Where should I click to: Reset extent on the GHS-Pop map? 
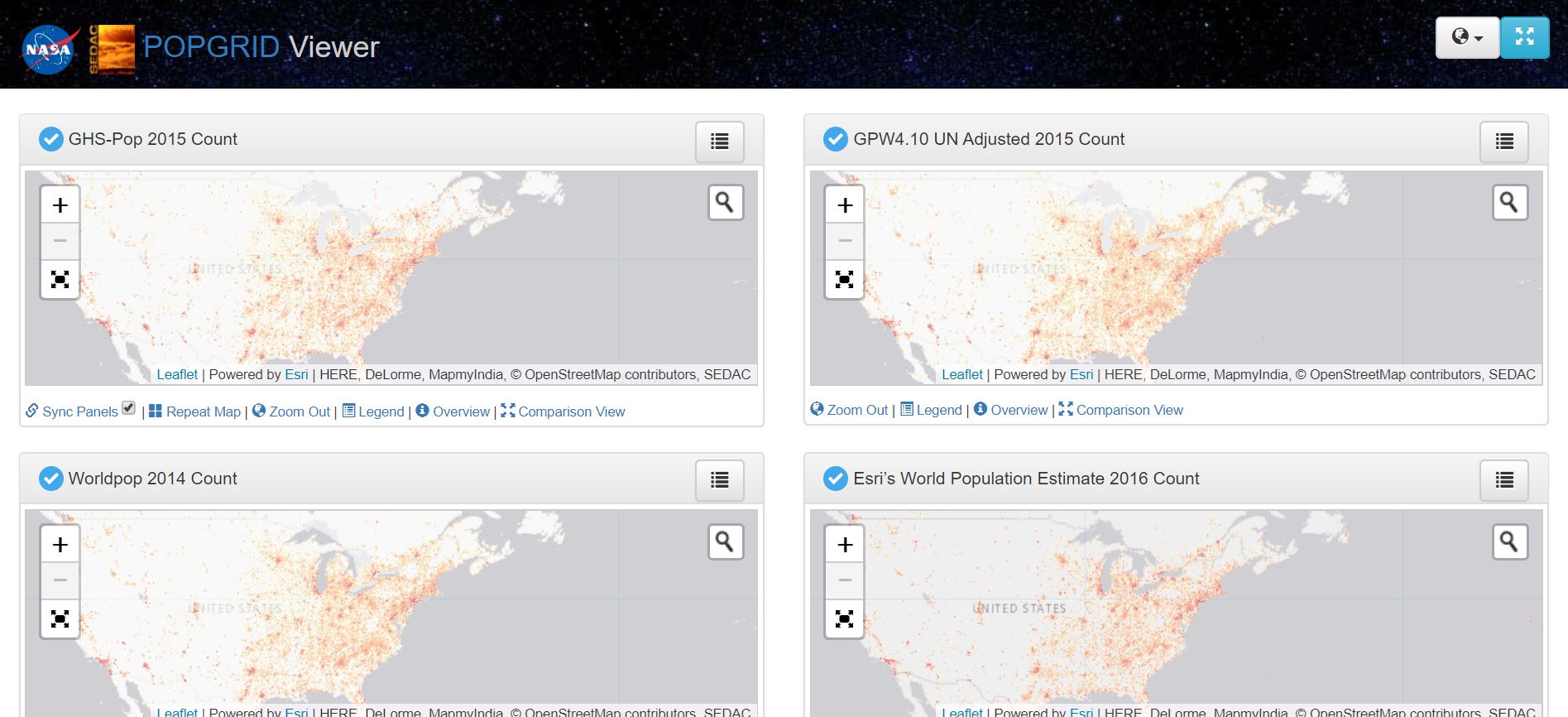point(60,279)
